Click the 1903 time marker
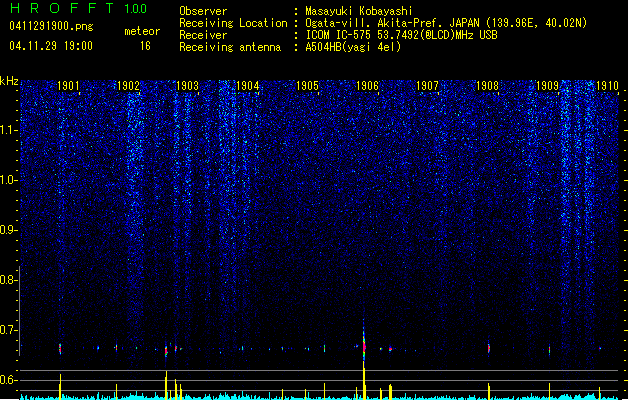The width and height of the screenshot is (629, 400). [187, 86]
